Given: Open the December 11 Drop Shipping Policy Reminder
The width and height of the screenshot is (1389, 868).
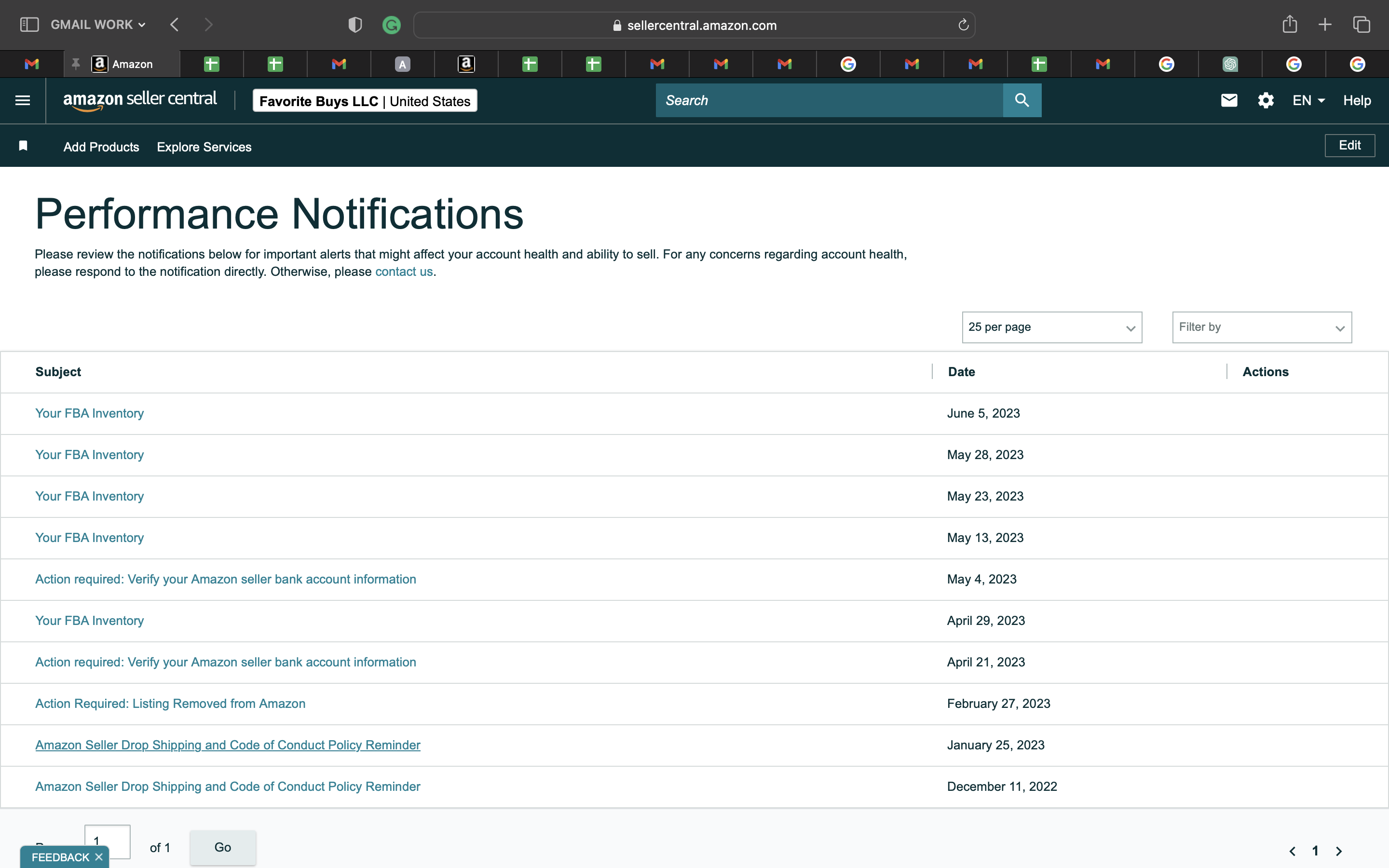Looking at the screenshot, I should pos(228,787).
